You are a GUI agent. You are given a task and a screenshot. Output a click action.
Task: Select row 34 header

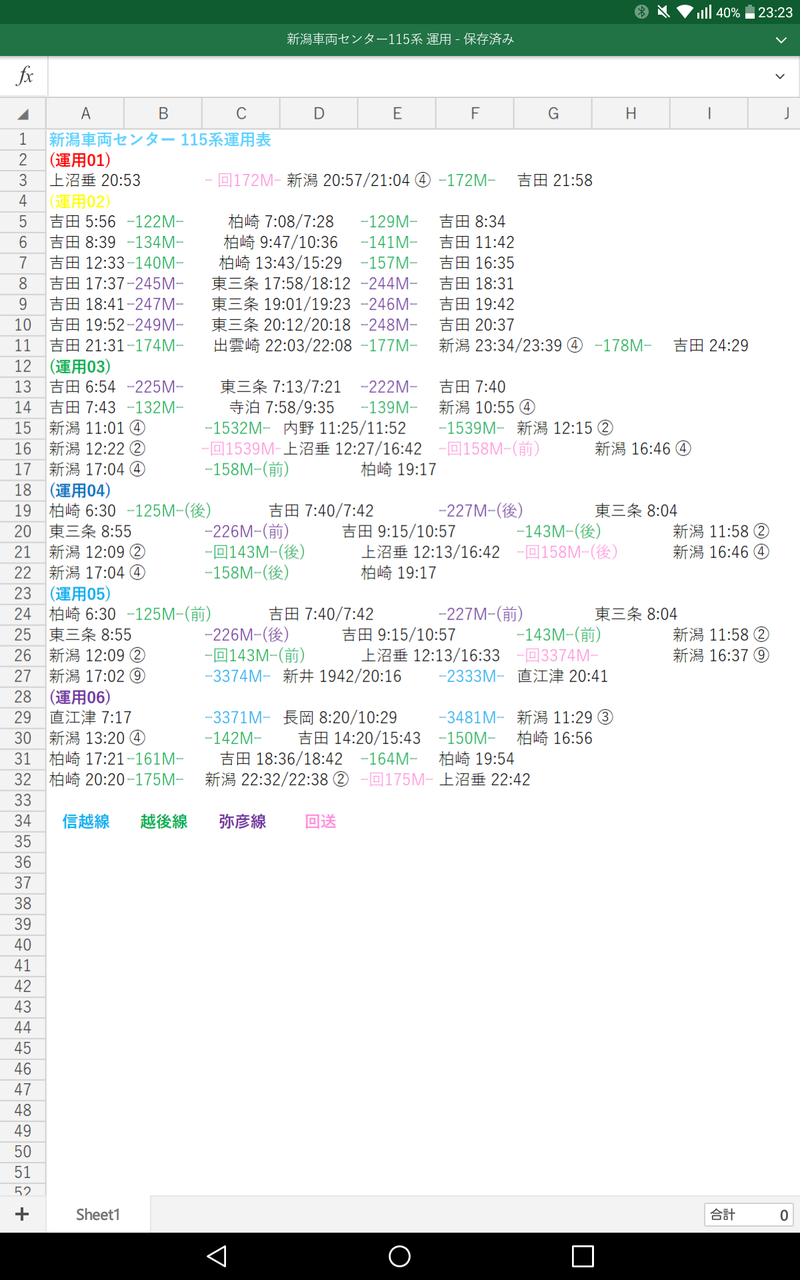23,821
